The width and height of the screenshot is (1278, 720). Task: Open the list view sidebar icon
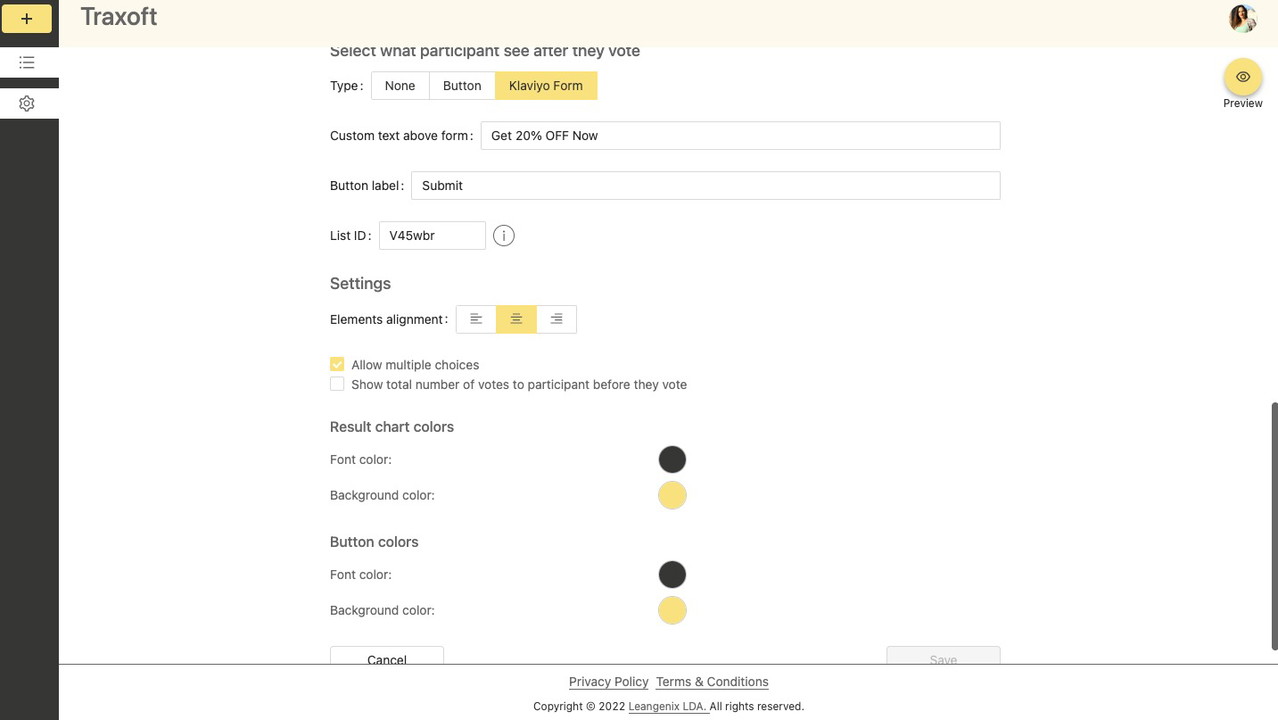tap(27, 62)
